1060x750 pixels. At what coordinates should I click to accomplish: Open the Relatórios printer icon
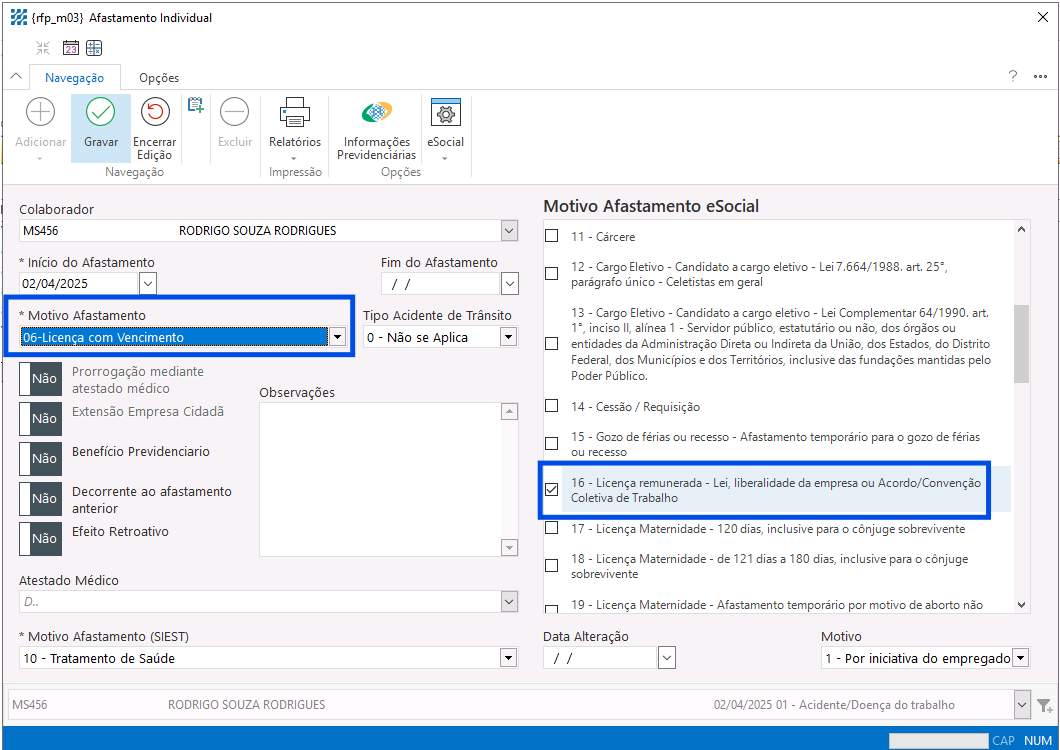tap(295, 112)
